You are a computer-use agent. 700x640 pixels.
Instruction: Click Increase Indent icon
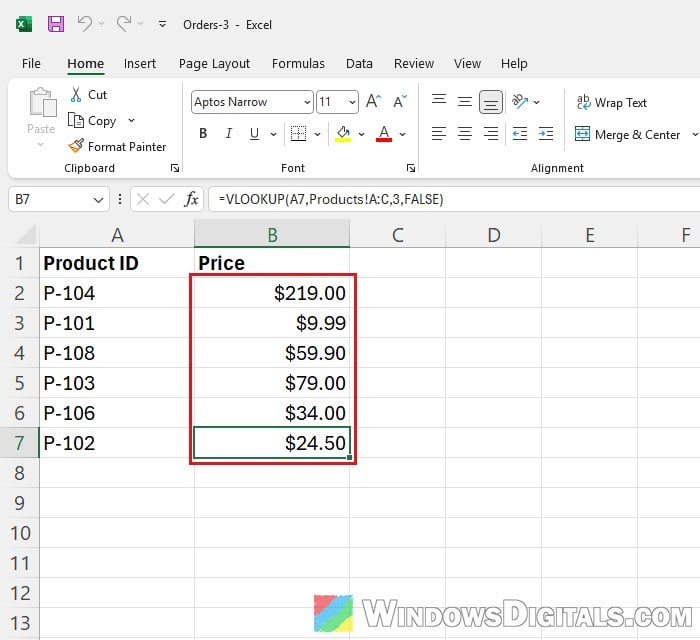(546, 133)
